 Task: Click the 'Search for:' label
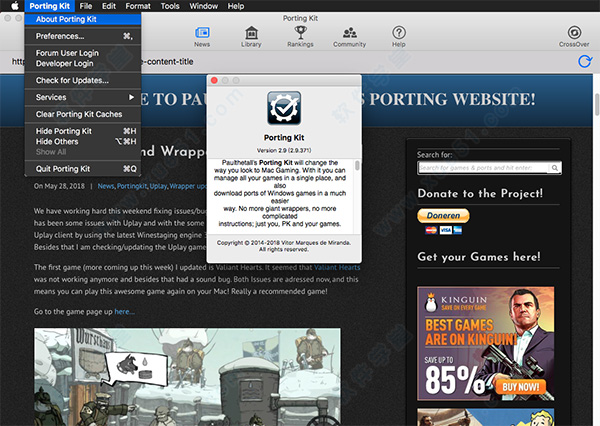tap(434, 155)
